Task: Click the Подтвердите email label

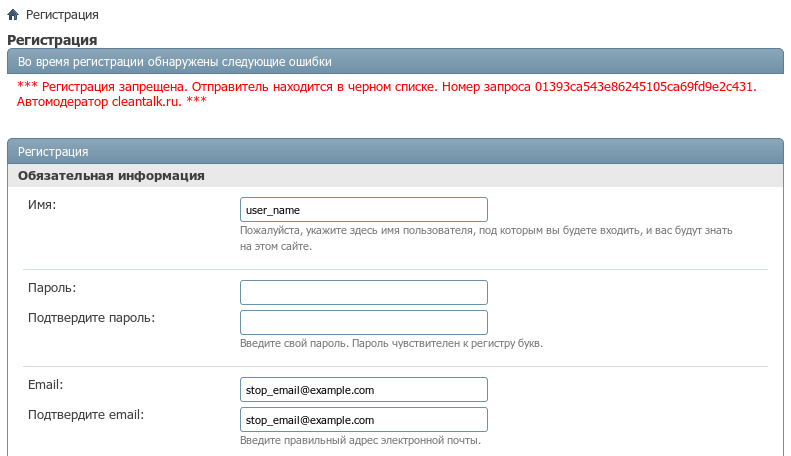Action: click(x=86, y=415)
